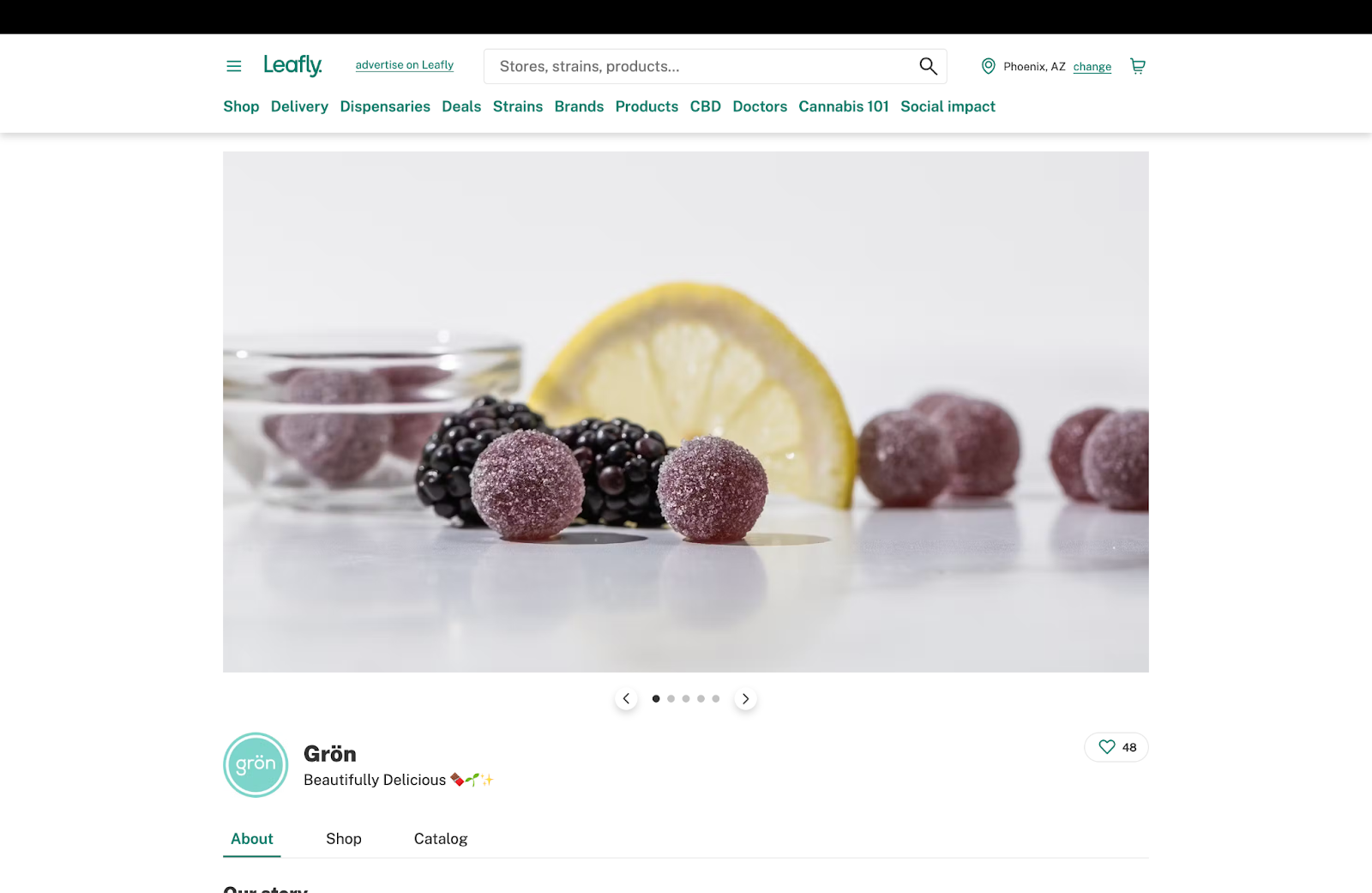Switch to the Shop tab
The width and height of the screenshot is (1372, 893).
344,839
